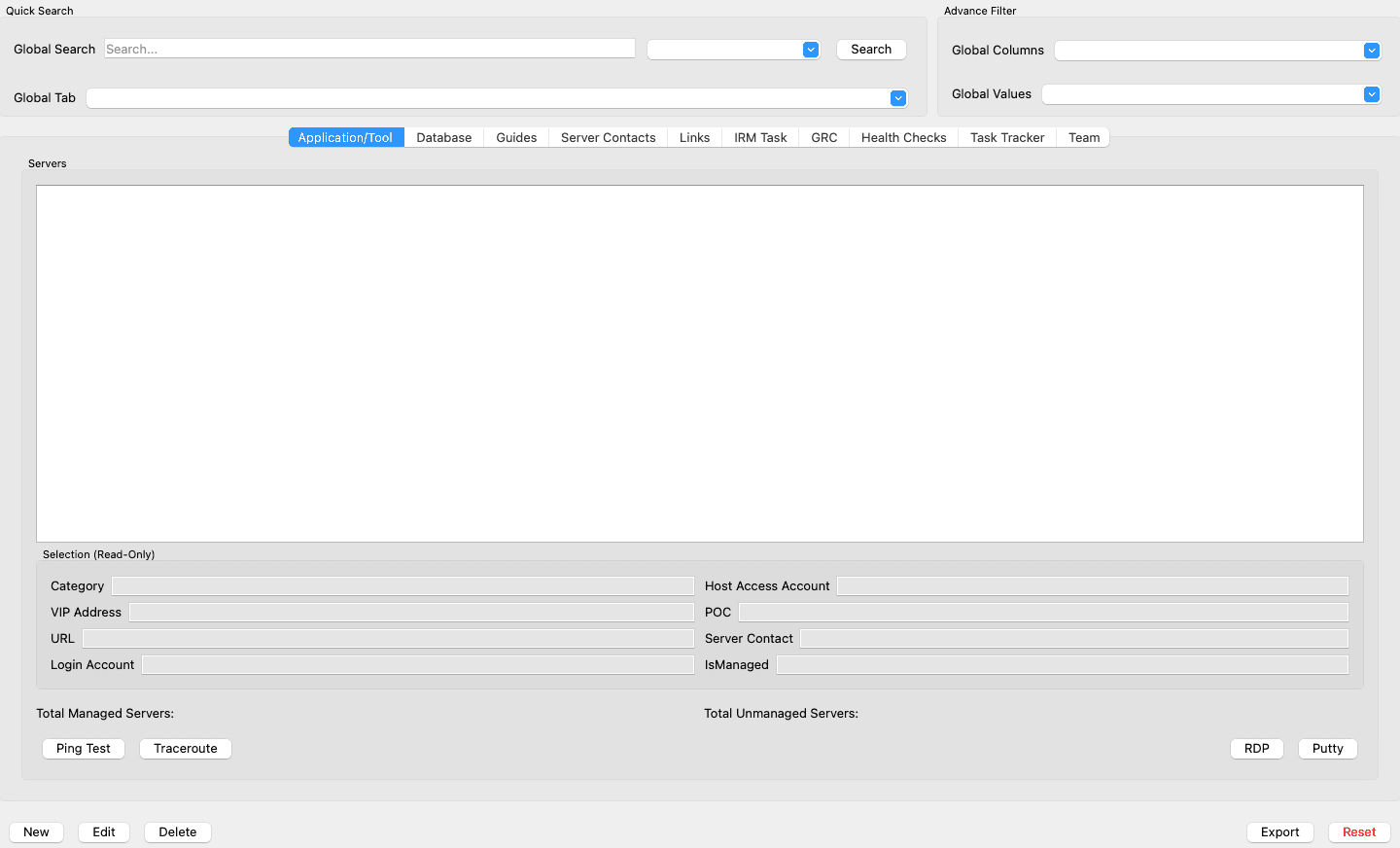
Task: Open dropdown next to the Search button
Action: point(810,50)
